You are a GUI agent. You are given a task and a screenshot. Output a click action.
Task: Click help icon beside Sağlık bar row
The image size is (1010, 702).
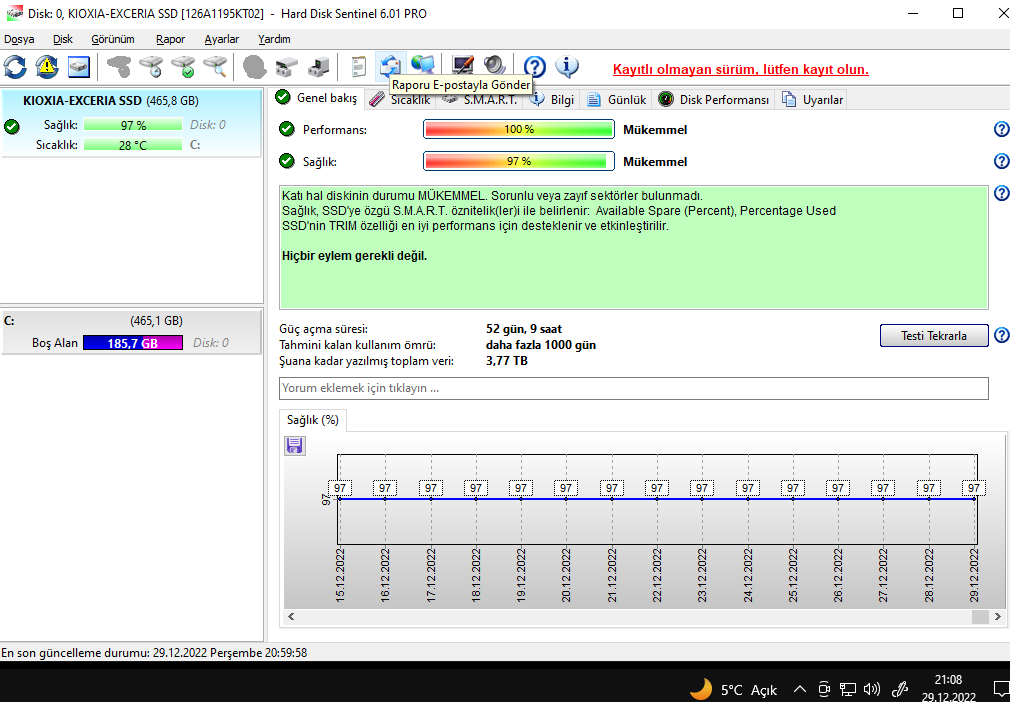(1002, 161)
